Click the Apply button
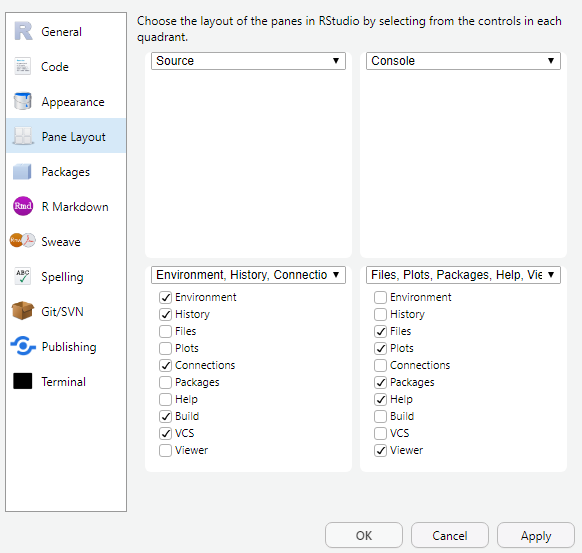Screen dimensions: 582x553 (536, 536)
